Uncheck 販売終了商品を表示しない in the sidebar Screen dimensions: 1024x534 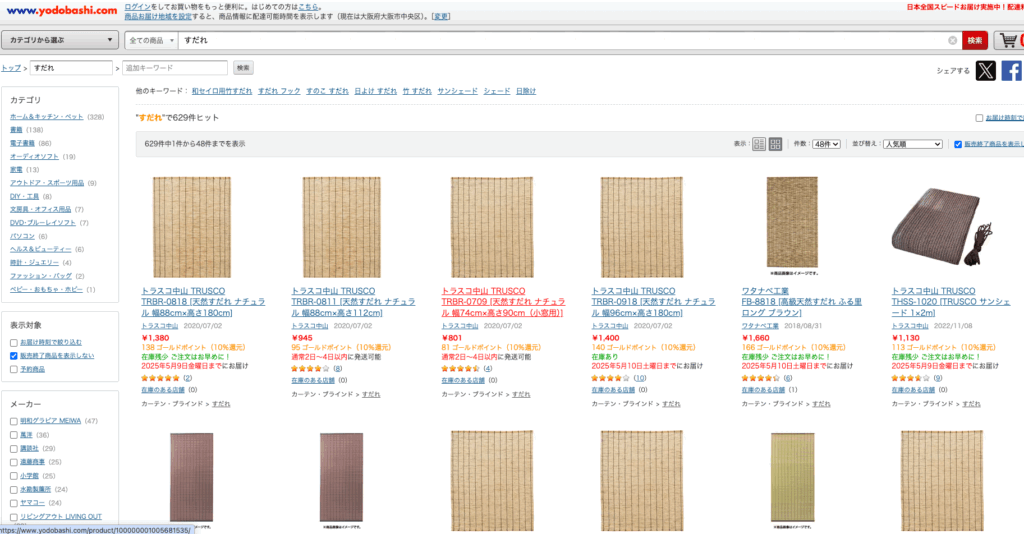[14, 356]
